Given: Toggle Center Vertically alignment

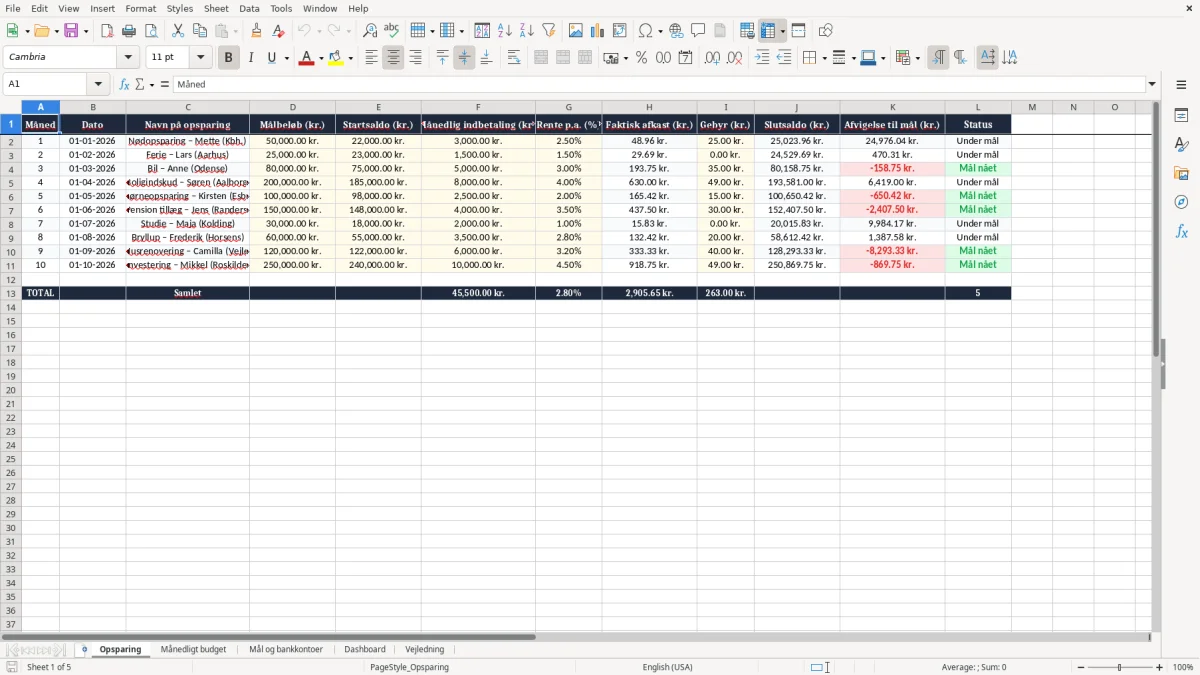Looking at the screenshot, I should (x=464, y=58).
